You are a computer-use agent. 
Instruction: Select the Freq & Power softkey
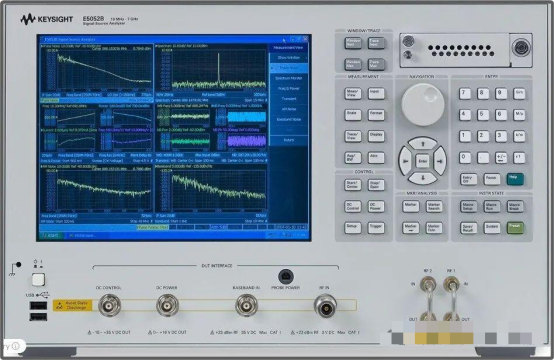pyautogui.click(x=289, y=88)
